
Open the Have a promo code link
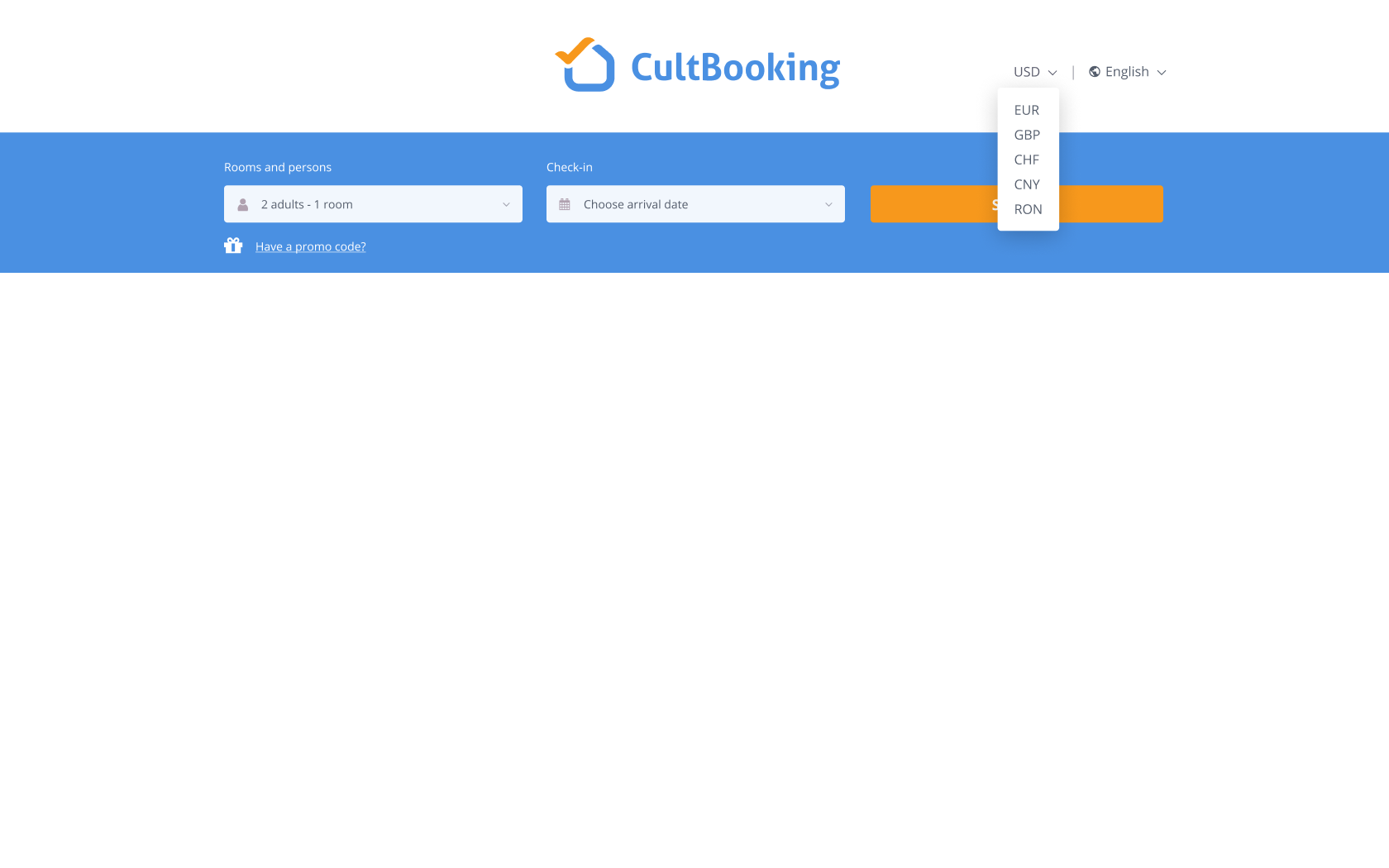[x=310, y=246]
